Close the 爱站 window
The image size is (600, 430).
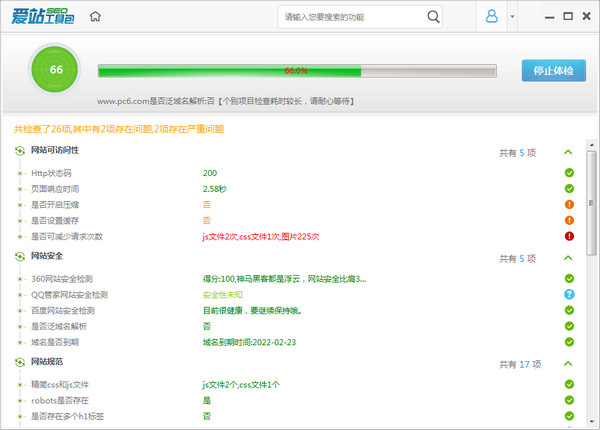[x=586, y=16]
